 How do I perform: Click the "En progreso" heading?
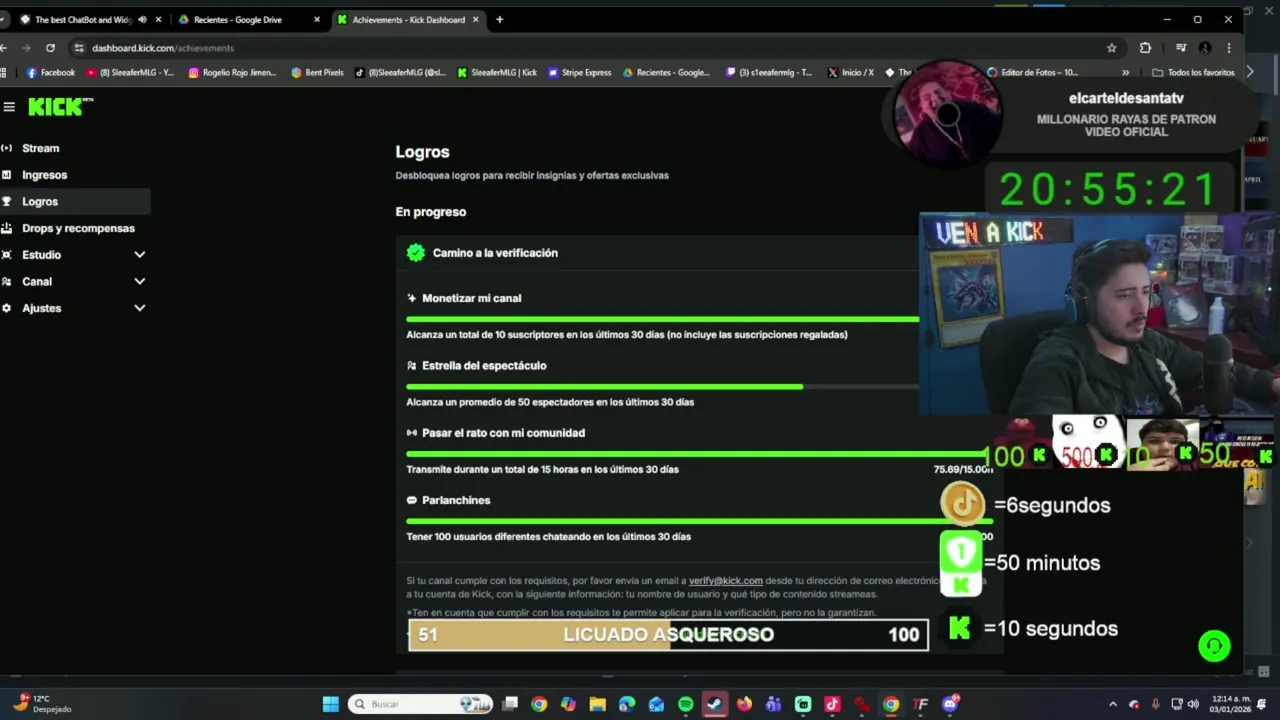pos(431,212)
